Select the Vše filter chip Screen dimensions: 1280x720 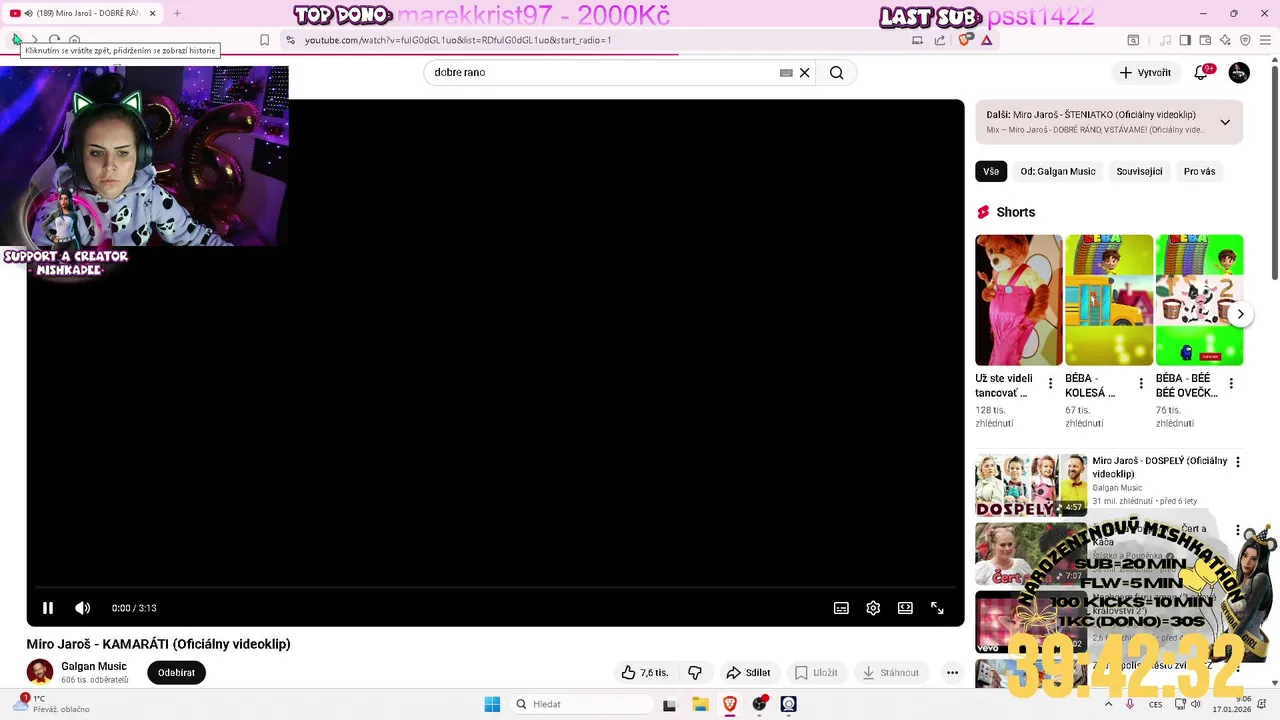click(991, 171)
